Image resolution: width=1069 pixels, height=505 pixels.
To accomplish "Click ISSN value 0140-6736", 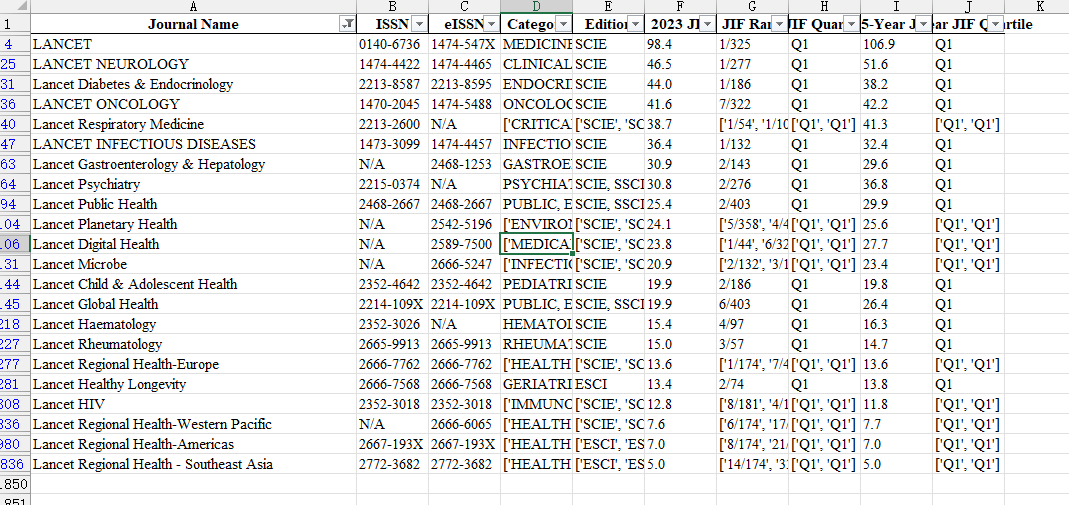I will [x=393, y=45].
